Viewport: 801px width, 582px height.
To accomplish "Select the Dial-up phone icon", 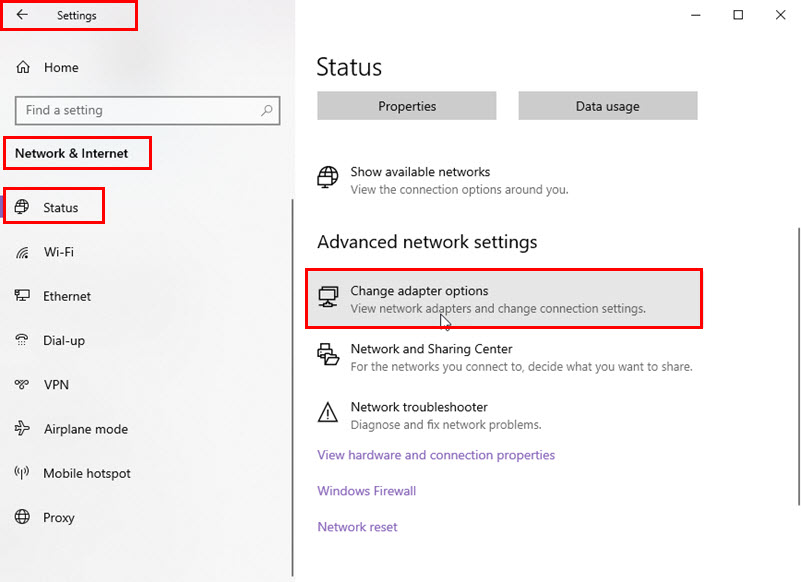I will 21,340.
